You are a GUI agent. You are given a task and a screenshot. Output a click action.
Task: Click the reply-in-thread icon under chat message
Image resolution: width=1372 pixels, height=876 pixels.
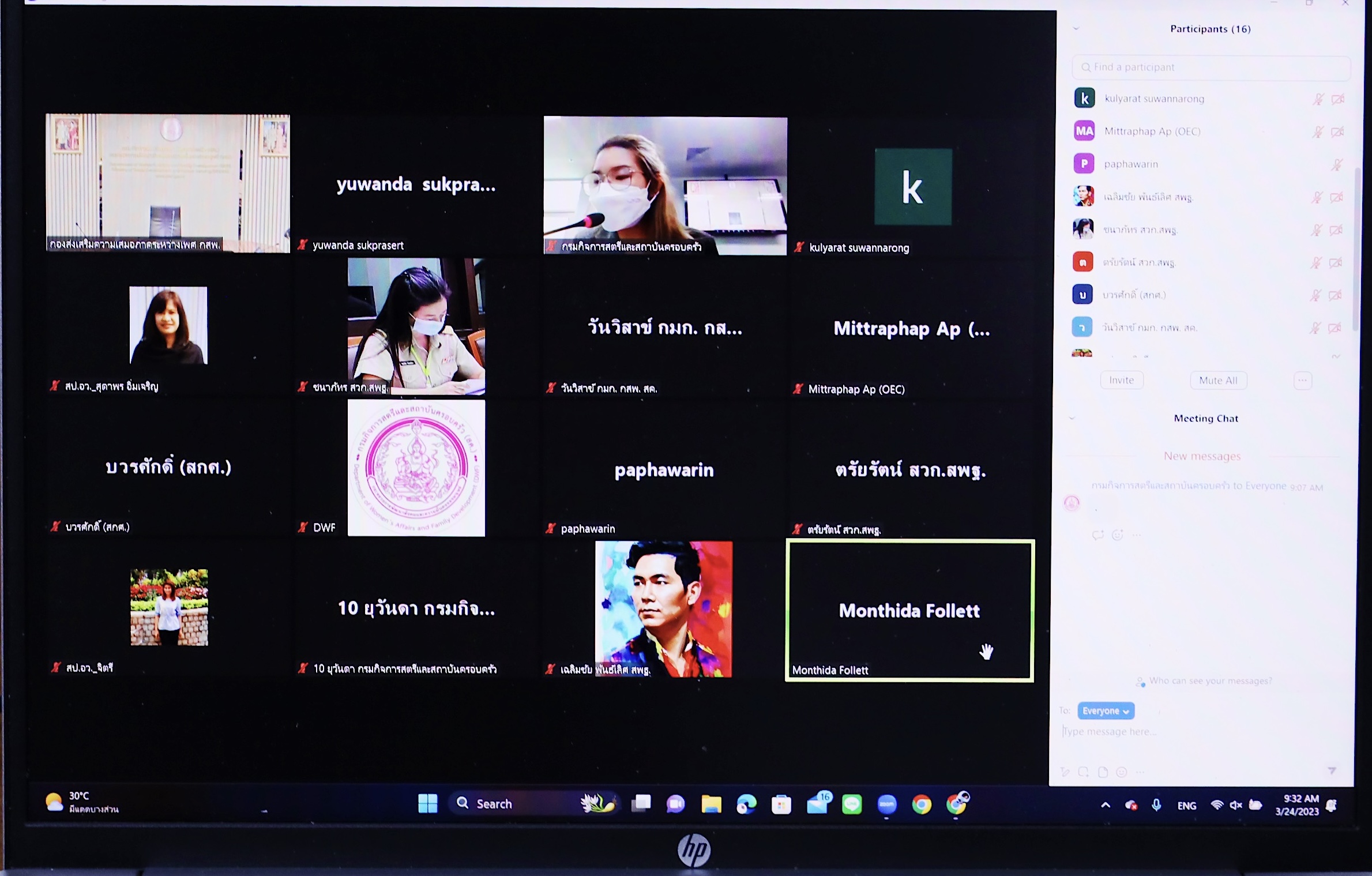click(1097, 535)
